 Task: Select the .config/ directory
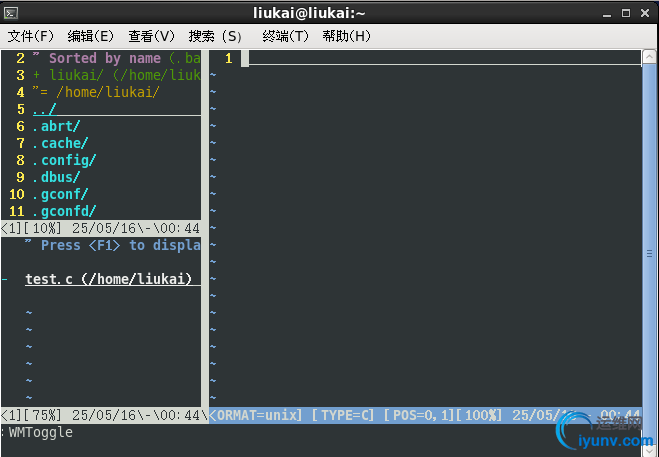[x=64, y=160]
